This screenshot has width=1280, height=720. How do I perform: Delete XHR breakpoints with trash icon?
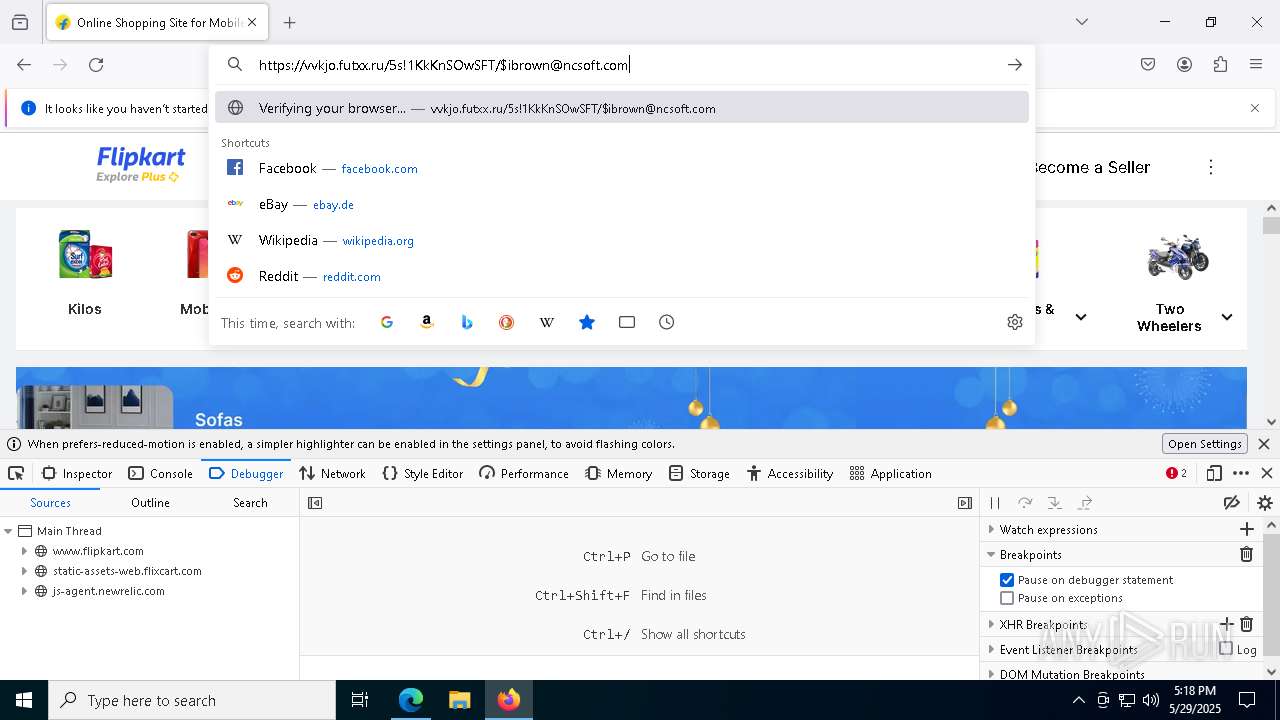1246,624
